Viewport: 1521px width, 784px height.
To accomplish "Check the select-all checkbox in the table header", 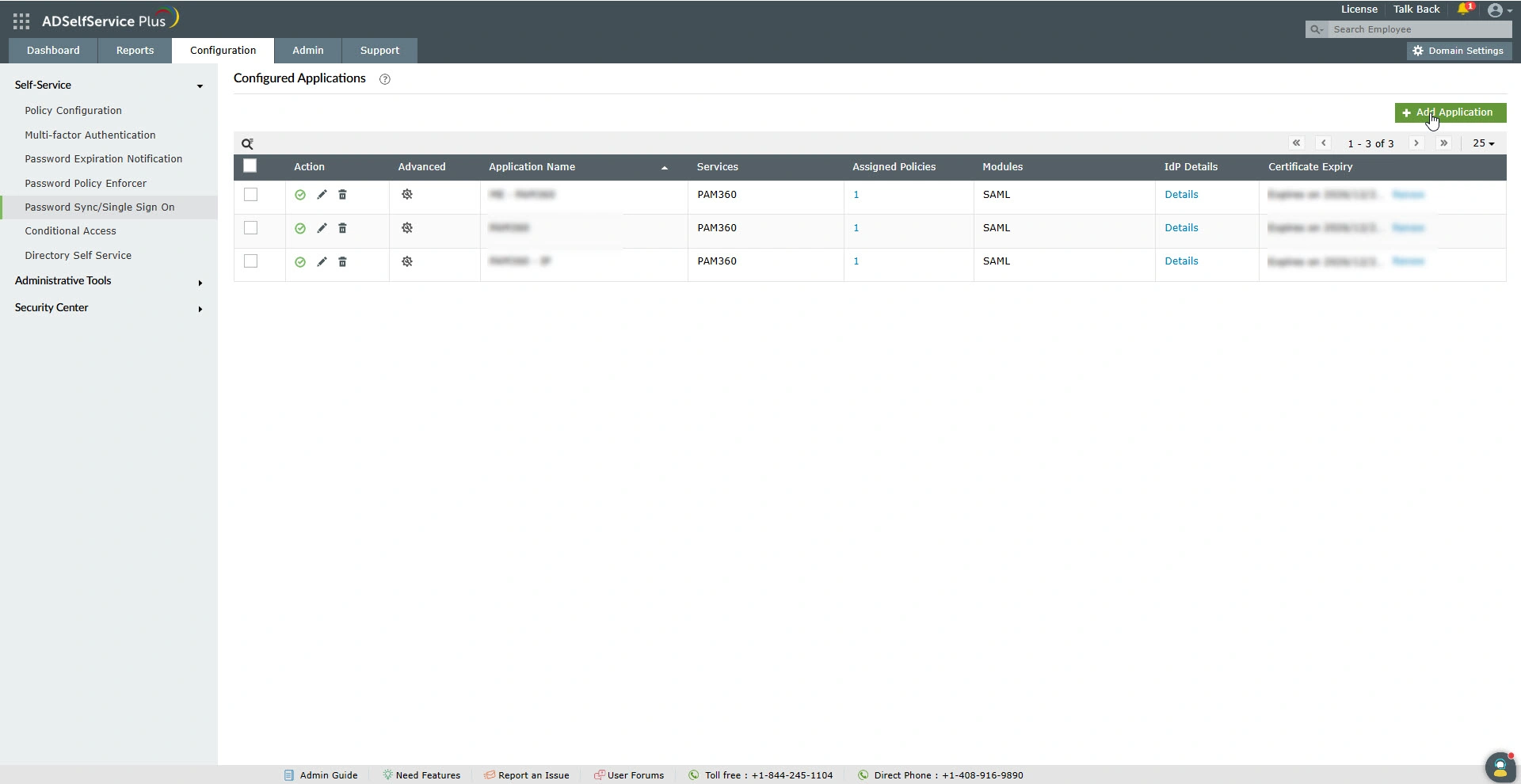I will click(x=250, y=166).
